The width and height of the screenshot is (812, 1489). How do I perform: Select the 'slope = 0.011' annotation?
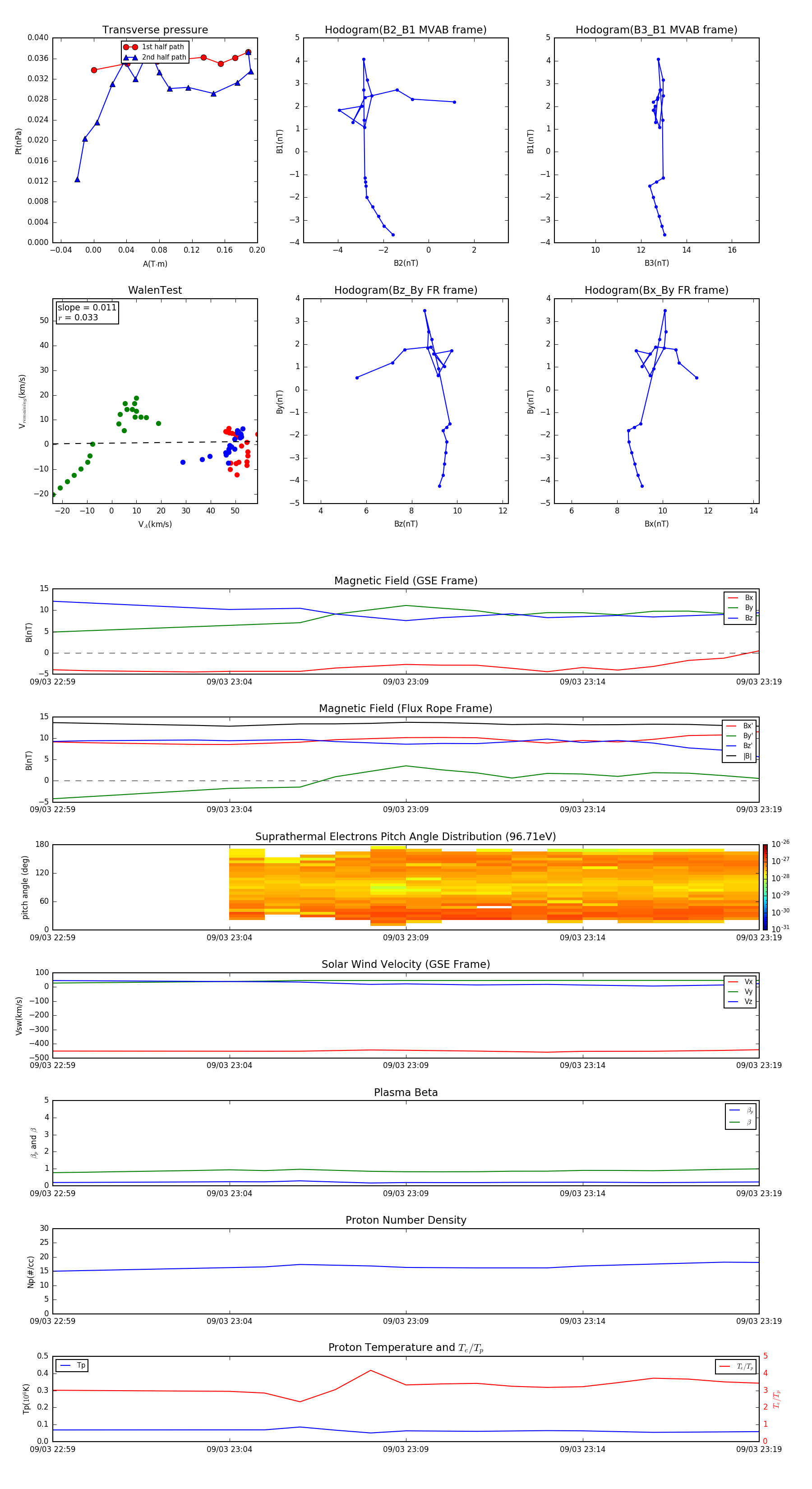87,308
